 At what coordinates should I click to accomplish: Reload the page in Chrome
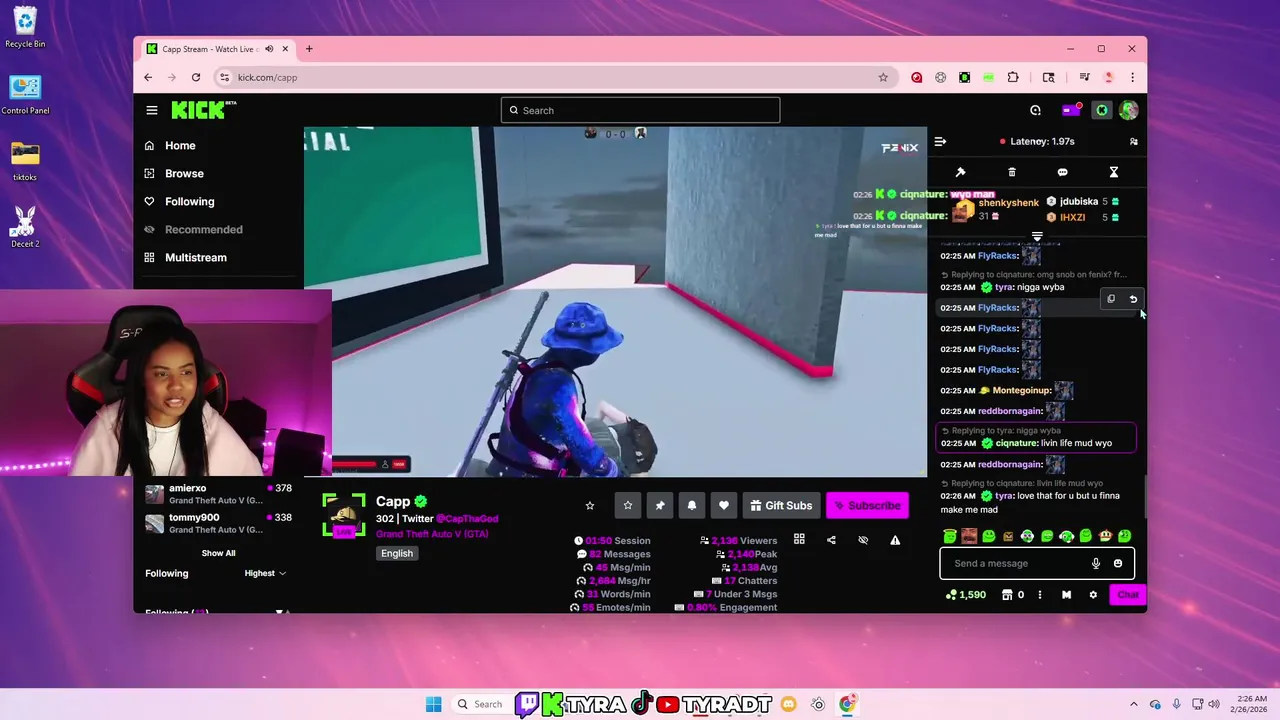(x=196, y=77)
